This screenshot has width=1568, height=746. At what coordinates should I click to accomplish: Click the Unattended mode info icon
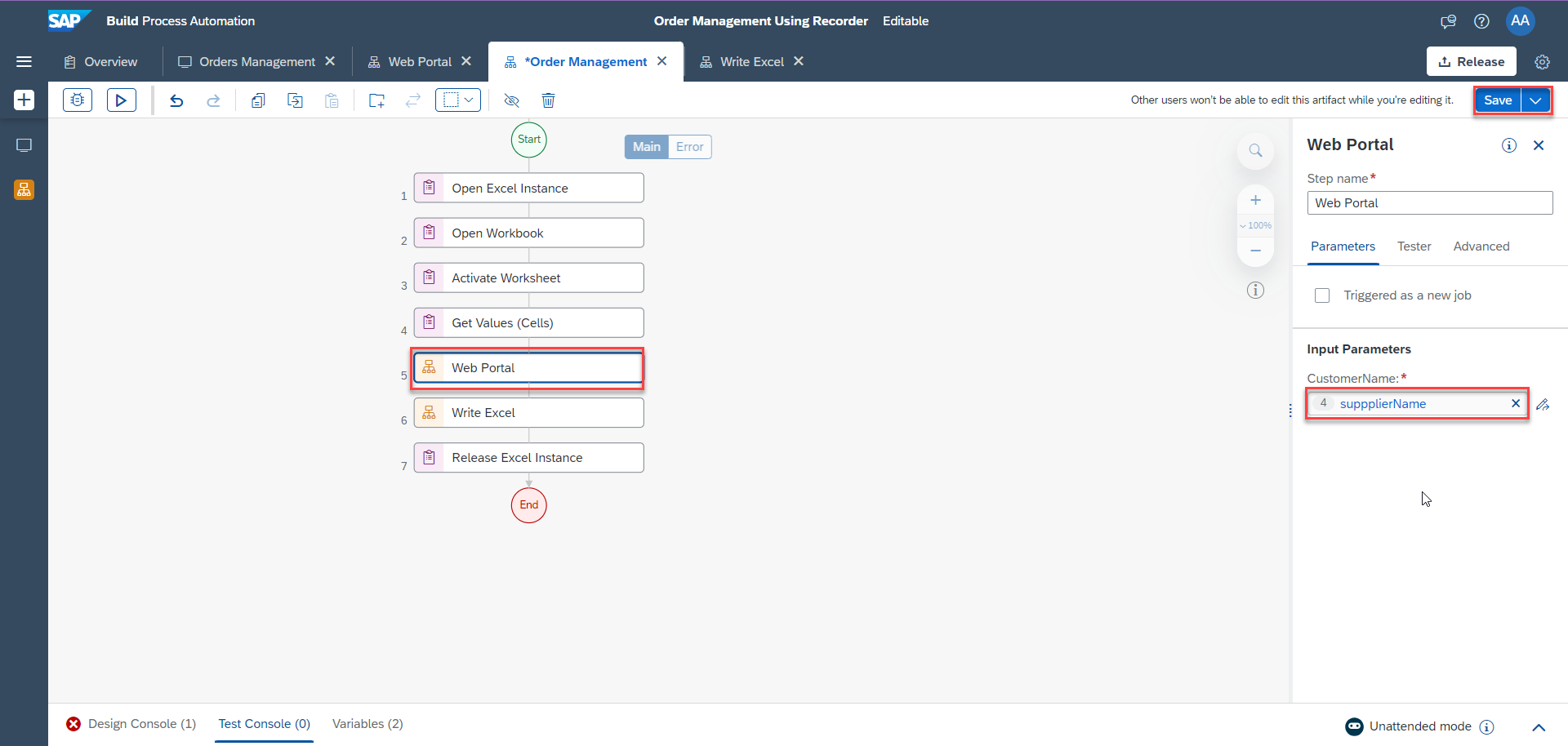point(1487,726)
